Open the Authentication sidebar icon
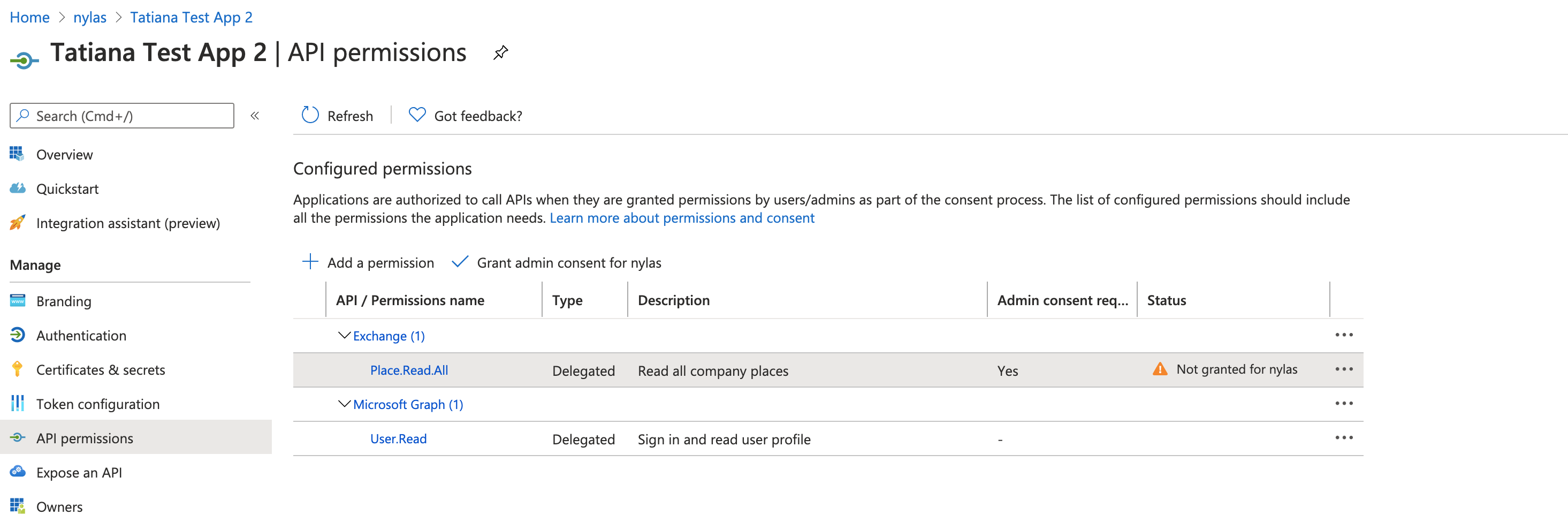 (x=17, y=335)
